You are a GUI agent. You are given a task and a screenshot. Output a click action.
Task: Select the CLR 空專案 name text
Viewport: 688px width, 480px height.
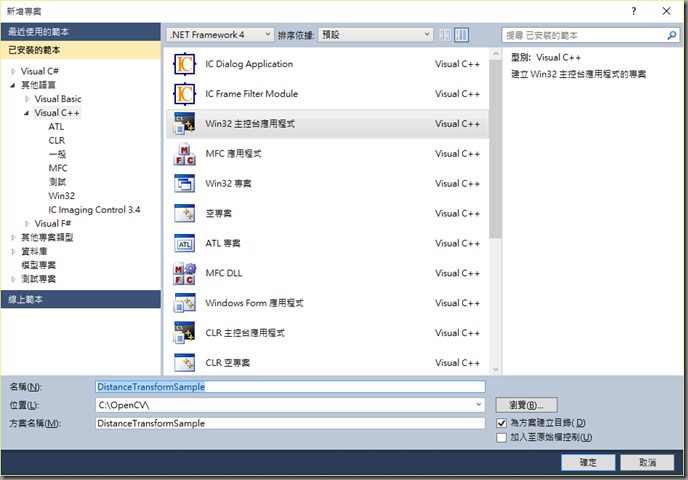[228, 363]
